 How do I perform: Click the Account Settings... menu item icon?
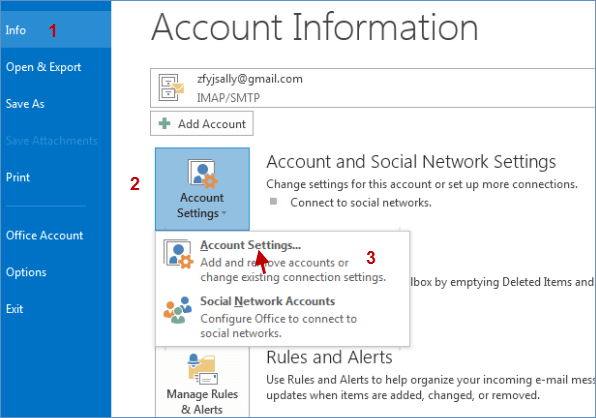click(x=178, y=254)
